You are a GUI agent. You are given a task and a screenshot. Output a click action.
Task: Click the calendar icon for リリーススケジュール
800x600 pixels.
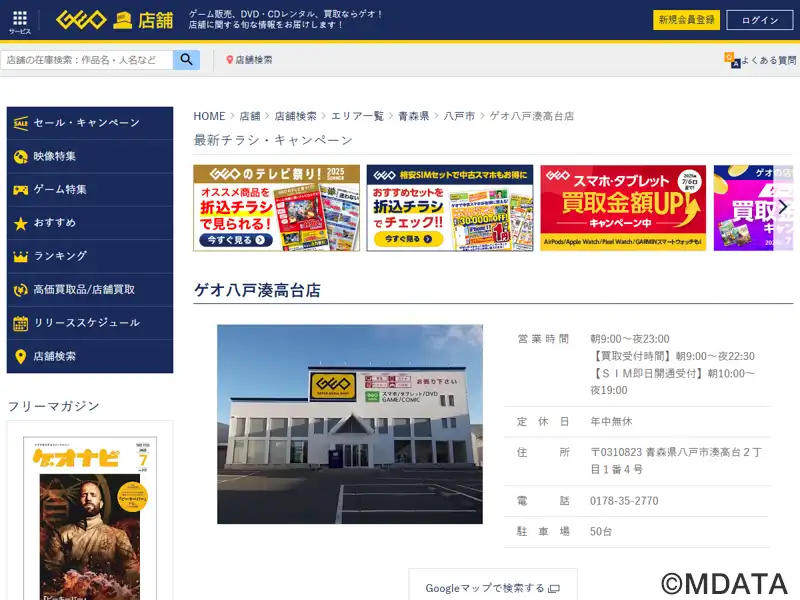coord(20,323)
